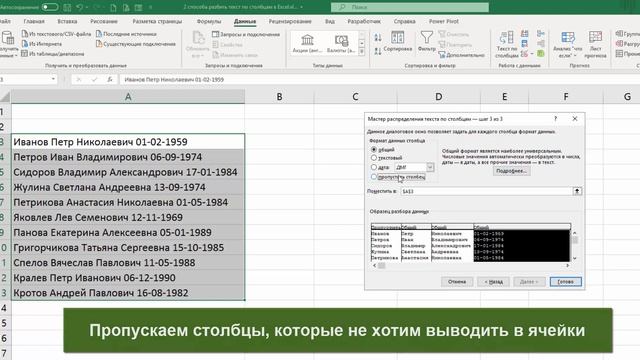Click Из Интернета
This screenshot has width=640, height=360.
42,44
